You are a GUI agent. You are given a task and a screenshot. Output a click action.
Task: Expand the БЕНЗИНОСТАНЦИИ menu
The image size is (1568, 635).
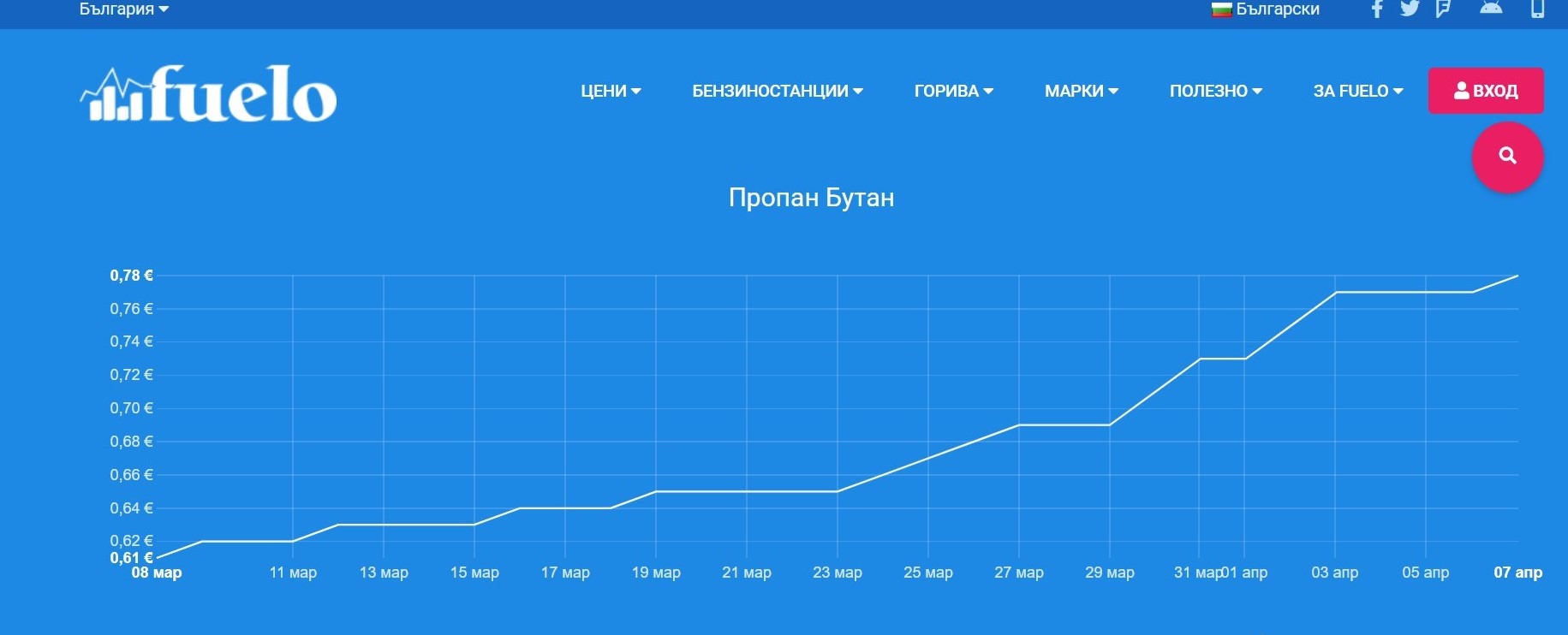[777, 91]
